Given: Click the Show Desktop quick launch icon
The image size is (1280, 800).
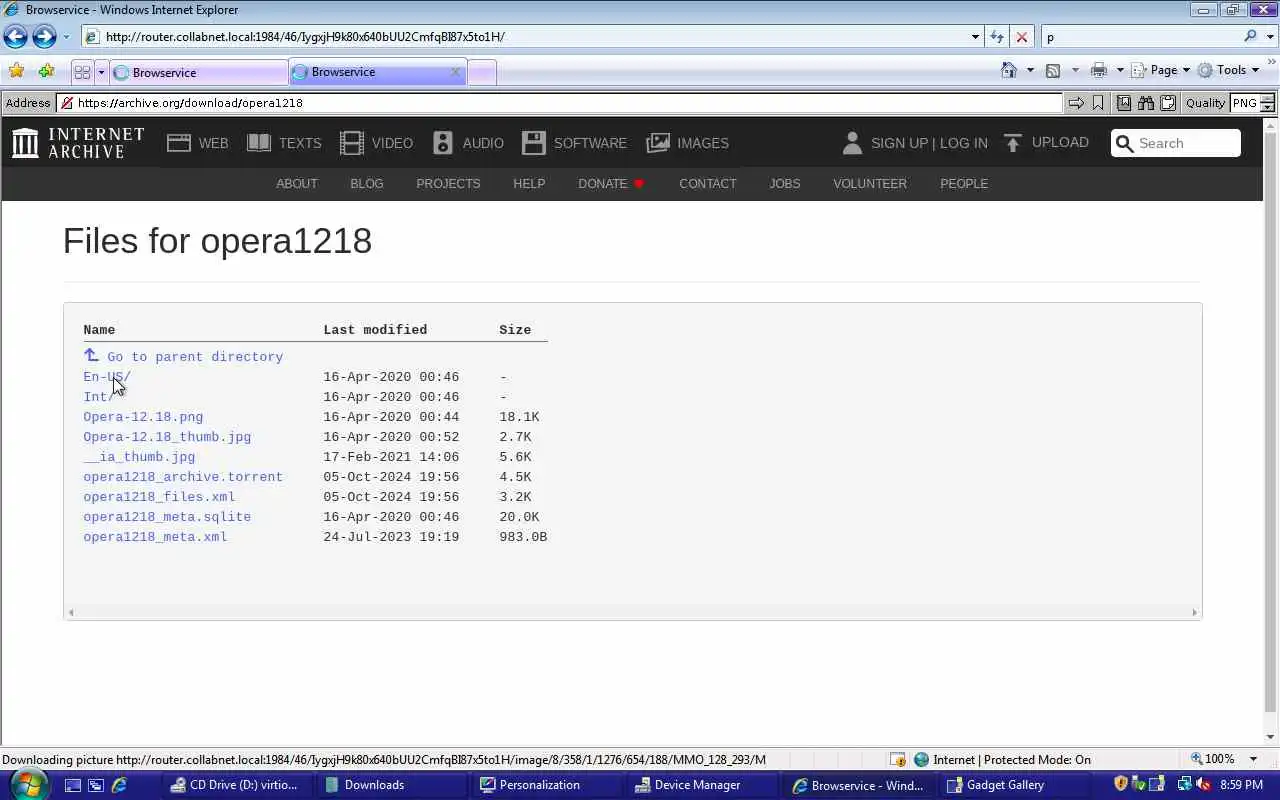Looking at the screenshot, I should [x=72, y=785].
